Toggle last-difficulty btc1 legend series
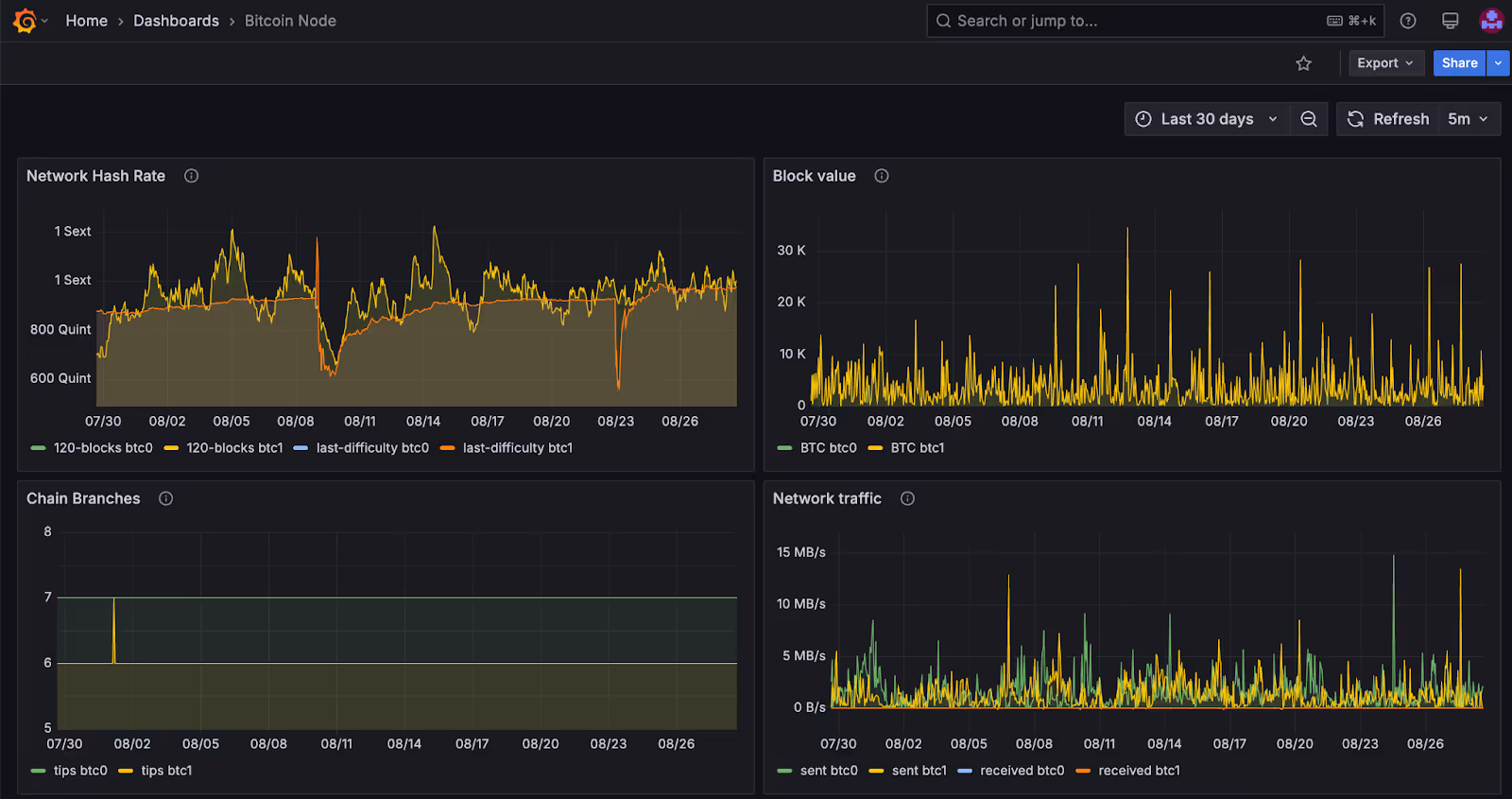Screen dimensions: 1512x799 [x=518, y=448]
